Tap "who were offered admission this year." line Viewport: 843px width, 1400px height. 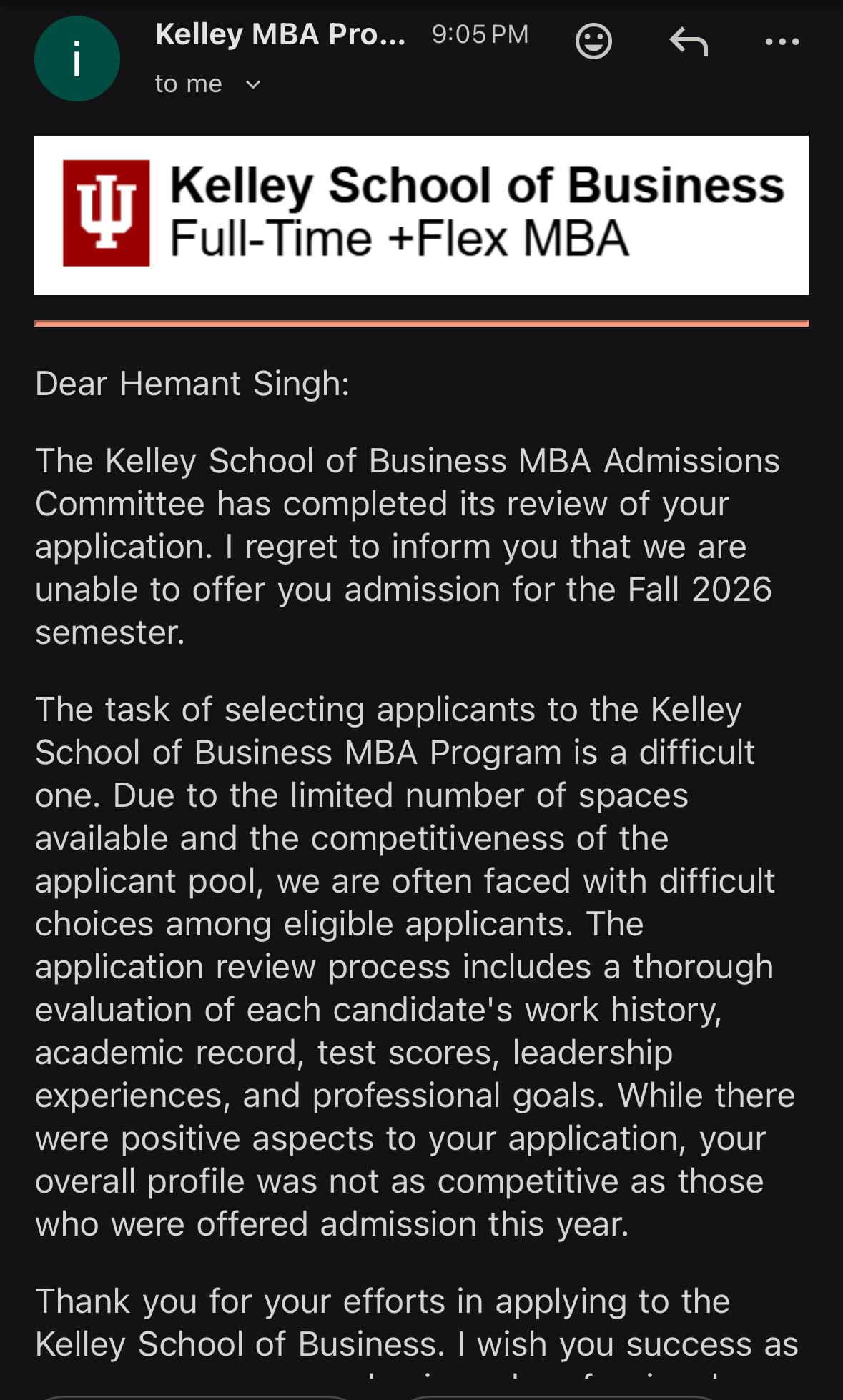[332, 1224]
